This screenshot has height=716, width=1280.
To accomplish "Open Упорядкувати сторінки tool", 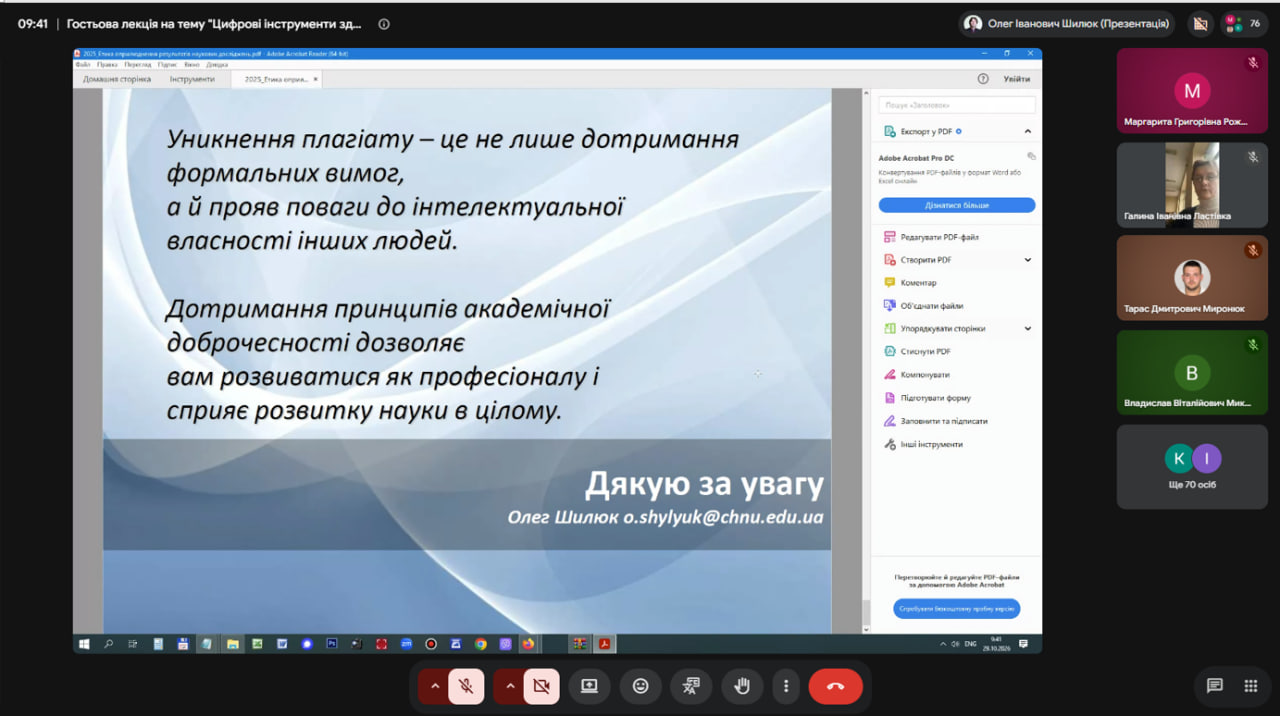I will pyautogui.click(x=935, y=329).
